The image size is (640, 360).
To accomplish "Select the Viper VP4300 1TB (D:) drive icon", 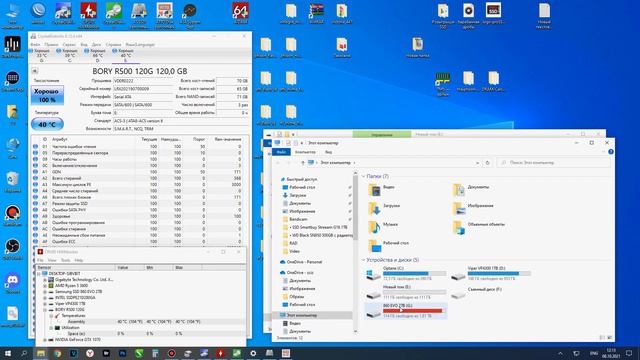I will point(458,276).
